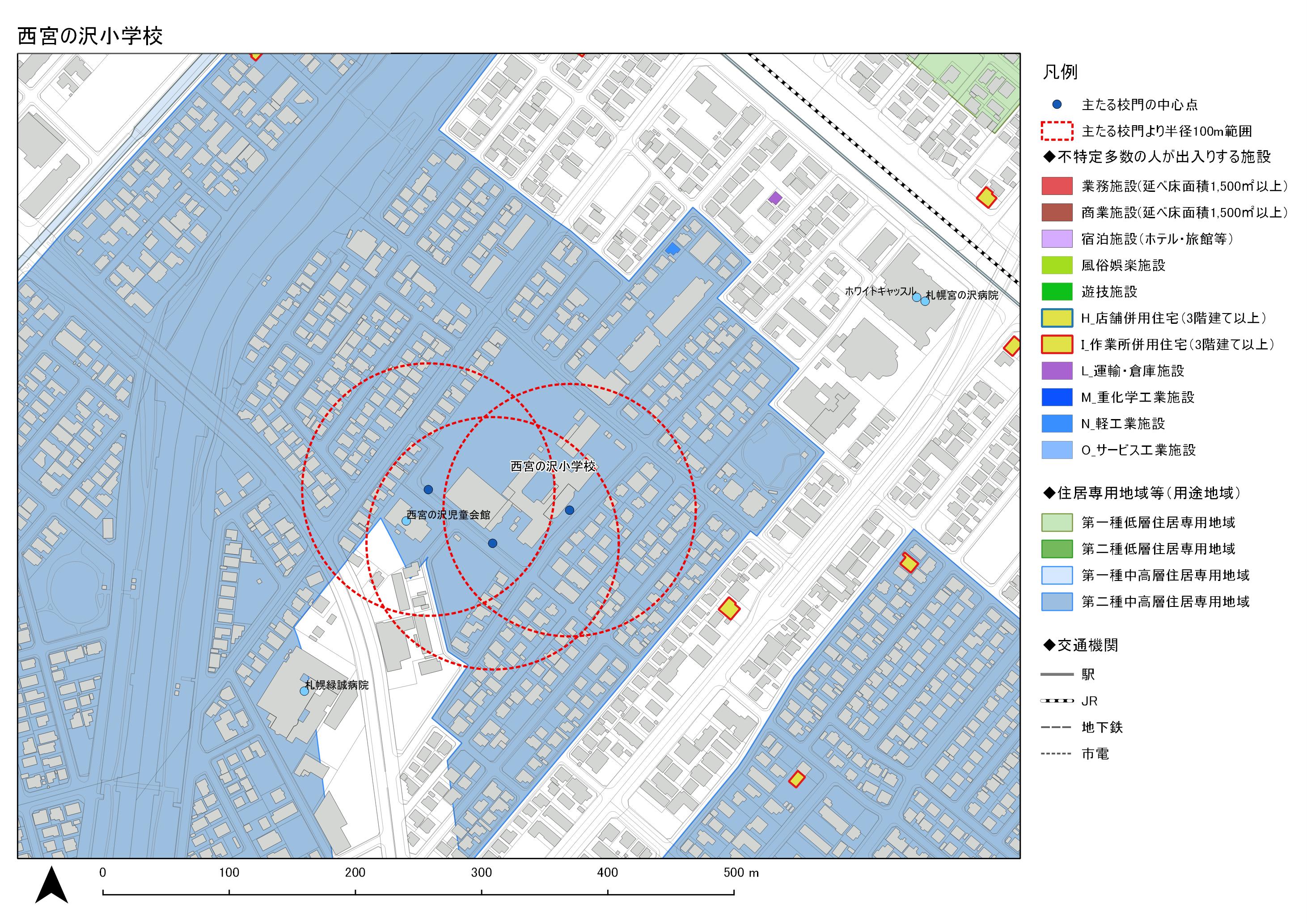Click the 商業施設 brown legend swatch

(1057, 212)
